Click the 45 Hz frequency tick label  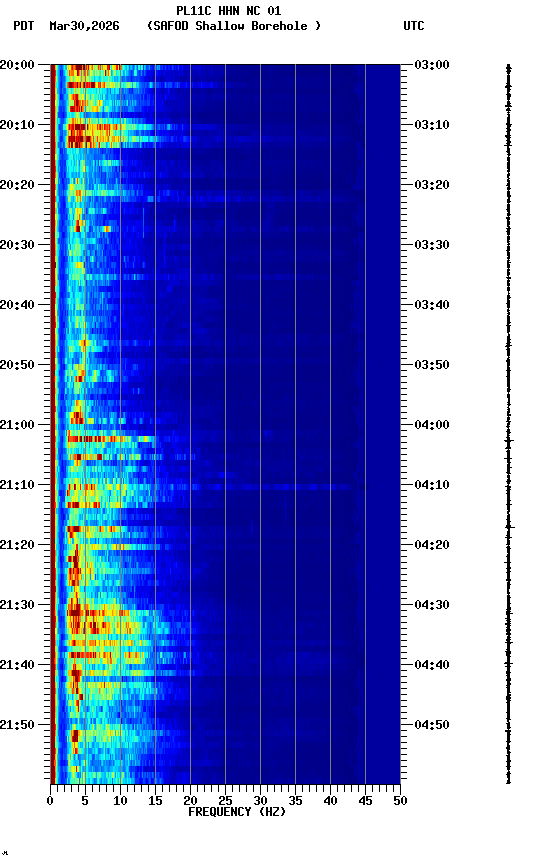click(x=365, y=801)
